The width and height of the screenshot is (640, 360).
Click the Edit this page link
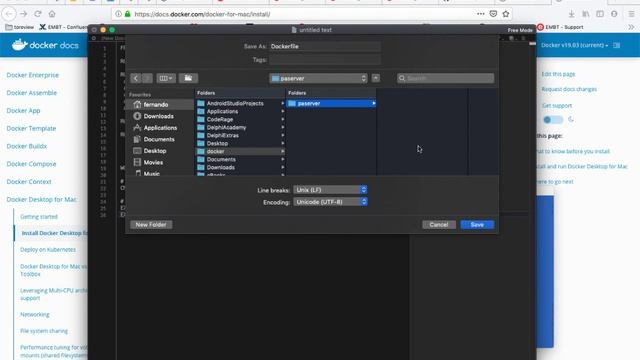coord(558,74)
